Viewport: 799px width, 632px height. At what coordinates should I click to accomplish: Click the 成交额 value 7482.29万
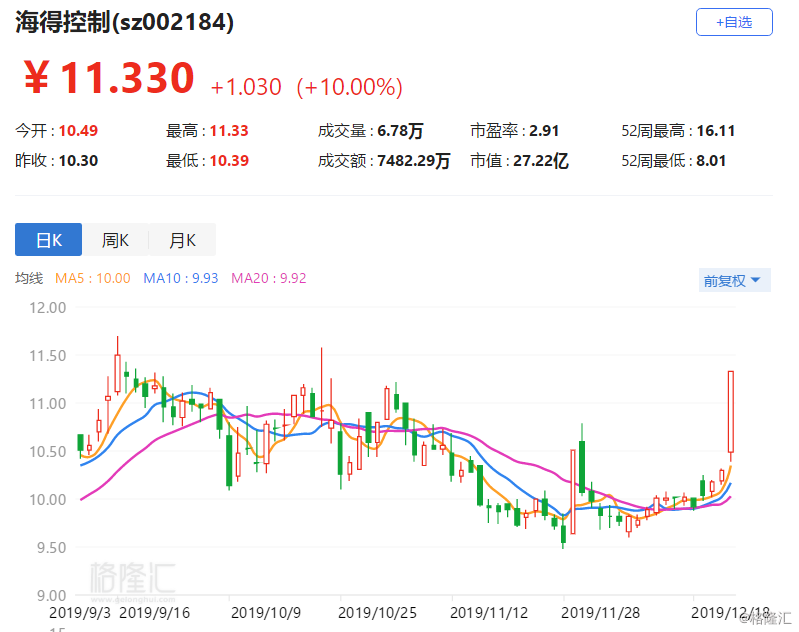(x=414, y=161)
